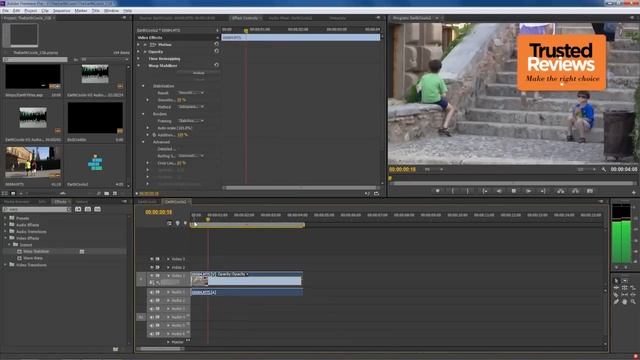Select the Selection arrow tool
Image resolution: width=640 pixels, height=360 pixels.
616,281
